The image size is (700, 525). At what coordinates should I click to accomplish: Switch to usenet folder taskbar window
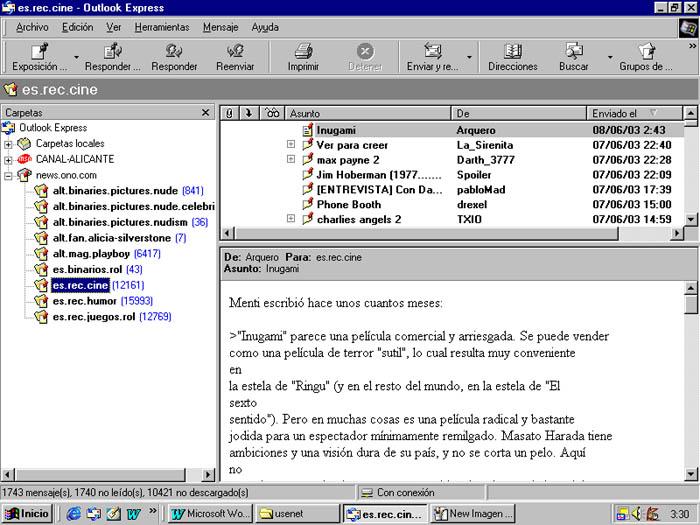[298, 514]
